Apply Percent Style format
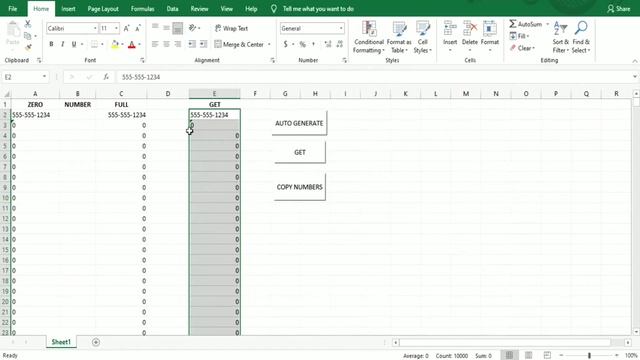 pos(302,44)
